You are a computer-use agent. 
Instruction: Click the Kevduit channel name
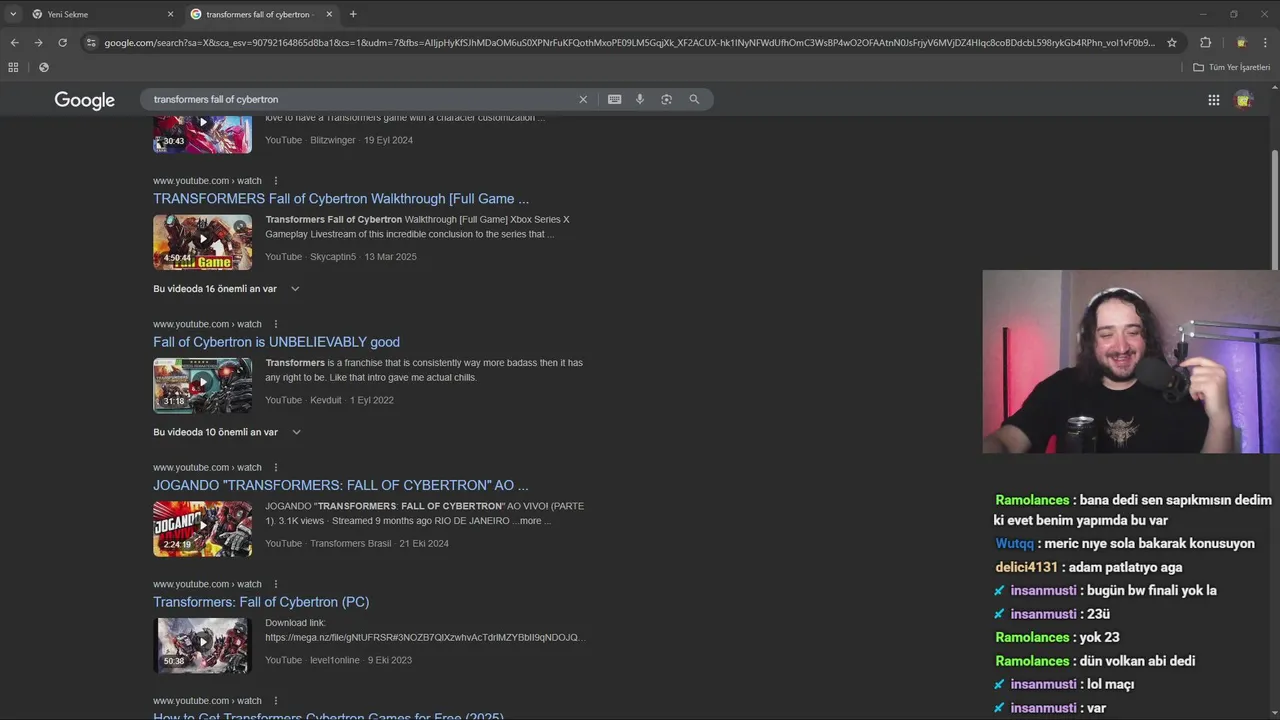point(326,400)
